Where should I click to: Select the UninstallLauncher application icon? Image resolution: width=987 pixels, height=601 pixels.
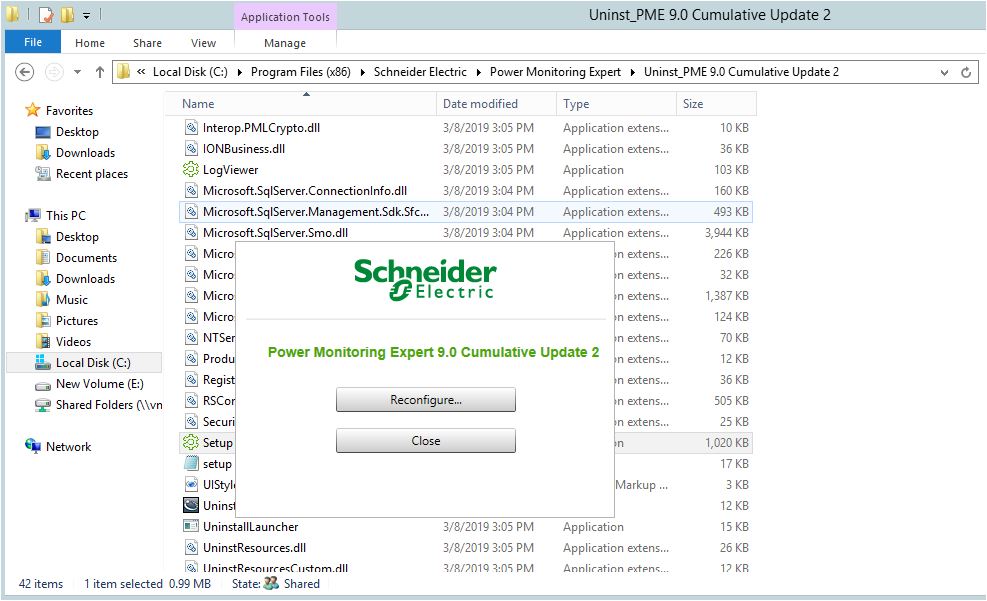191,526
